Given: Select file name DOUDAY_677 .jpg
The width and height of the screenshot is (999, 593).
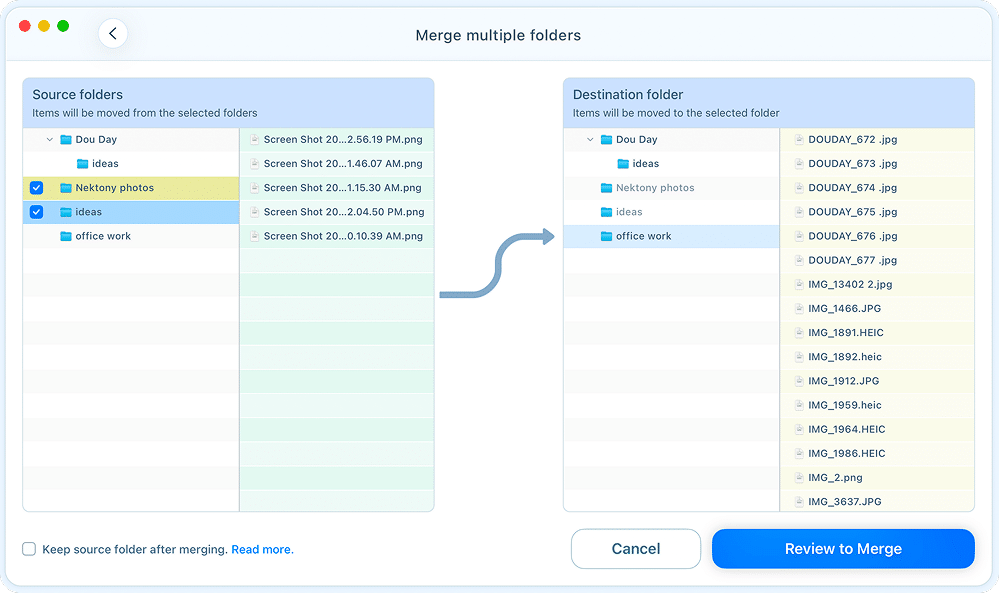Looking at the screenshot, I should tap(852, 261).
